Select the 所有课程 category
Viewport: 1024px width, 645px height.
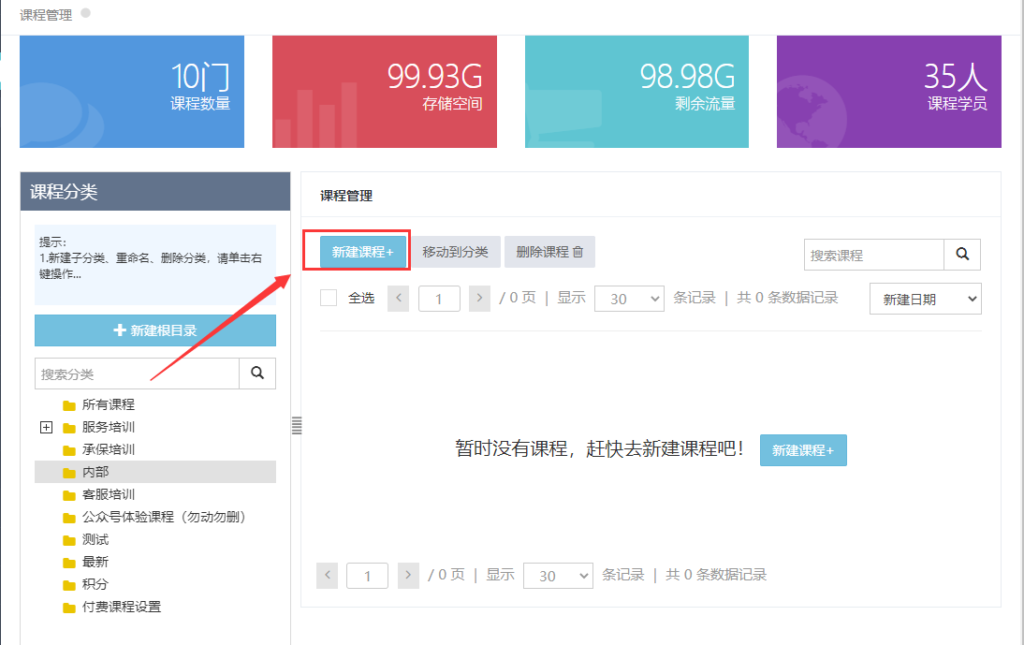tap(108, 405)
